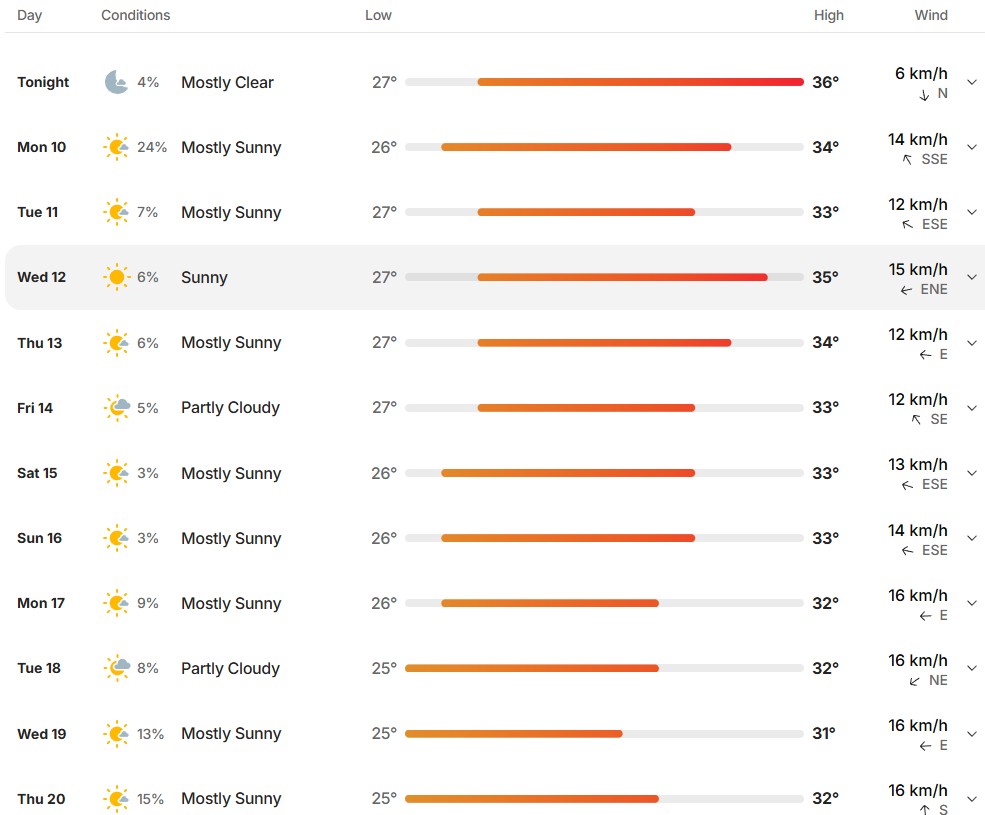
Task: Click the sunny icon for Wed 12
Action: pos(116,277)
